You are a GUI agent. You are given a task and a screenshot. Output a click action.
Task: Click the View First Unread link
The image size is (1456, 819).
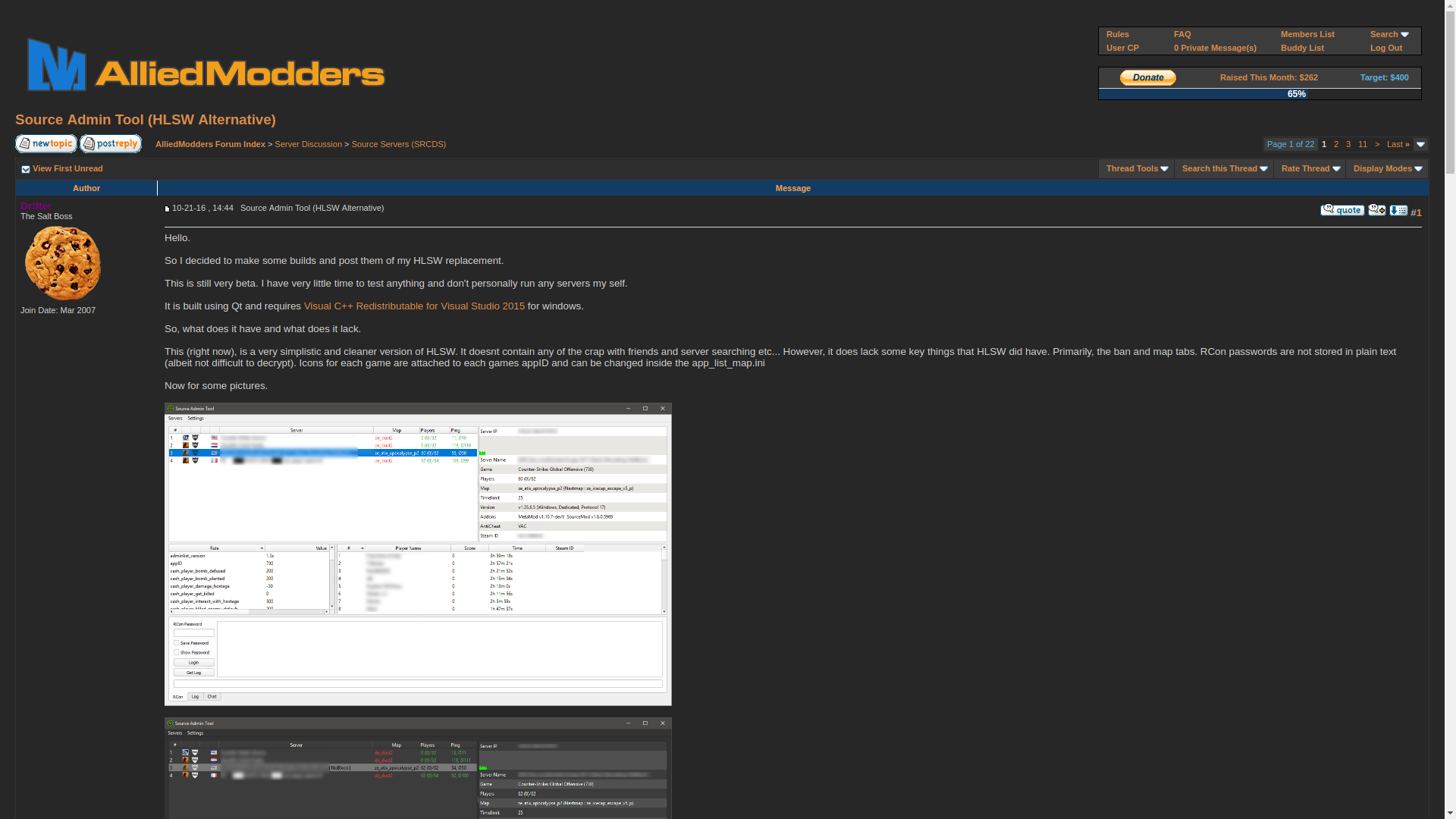(x=67, y=168)
